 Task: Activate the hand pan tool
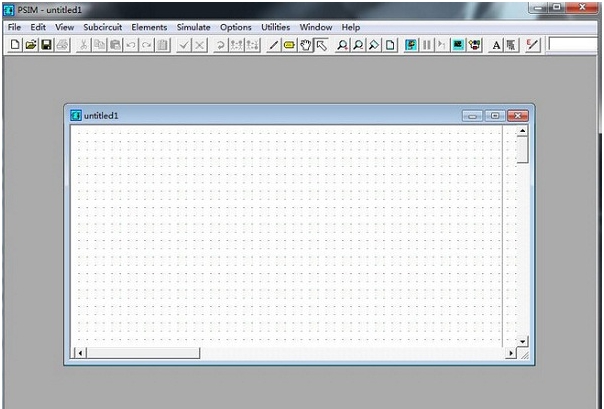click(x=305, y=45)
